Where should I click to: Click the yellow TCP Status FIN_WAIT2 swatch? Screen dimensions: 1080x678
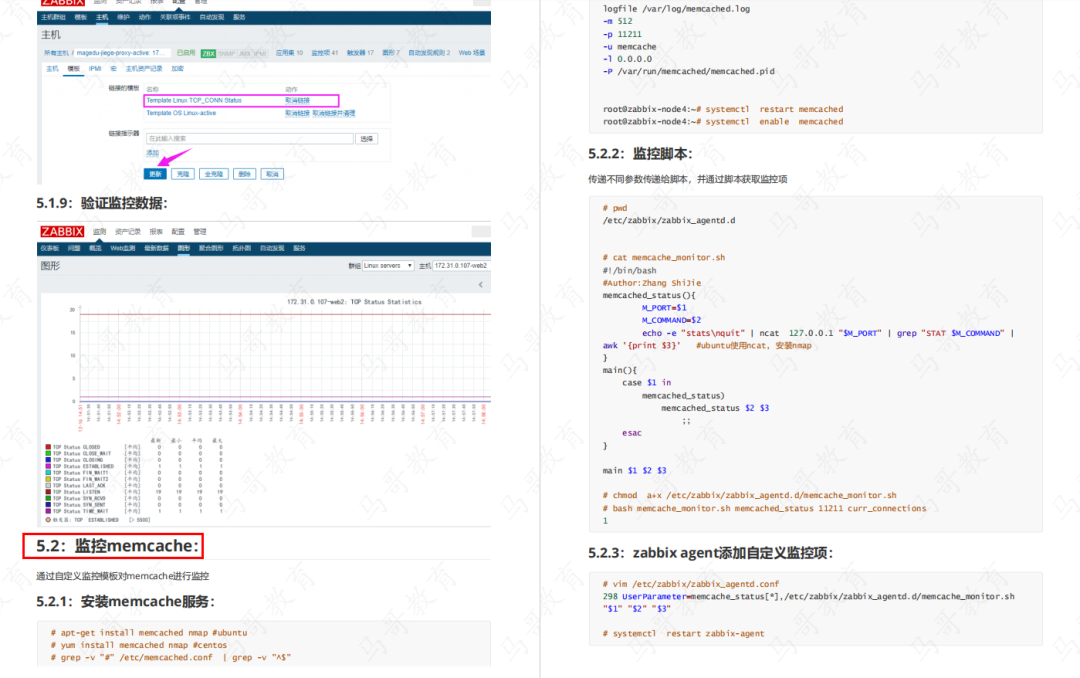(48, 479)
